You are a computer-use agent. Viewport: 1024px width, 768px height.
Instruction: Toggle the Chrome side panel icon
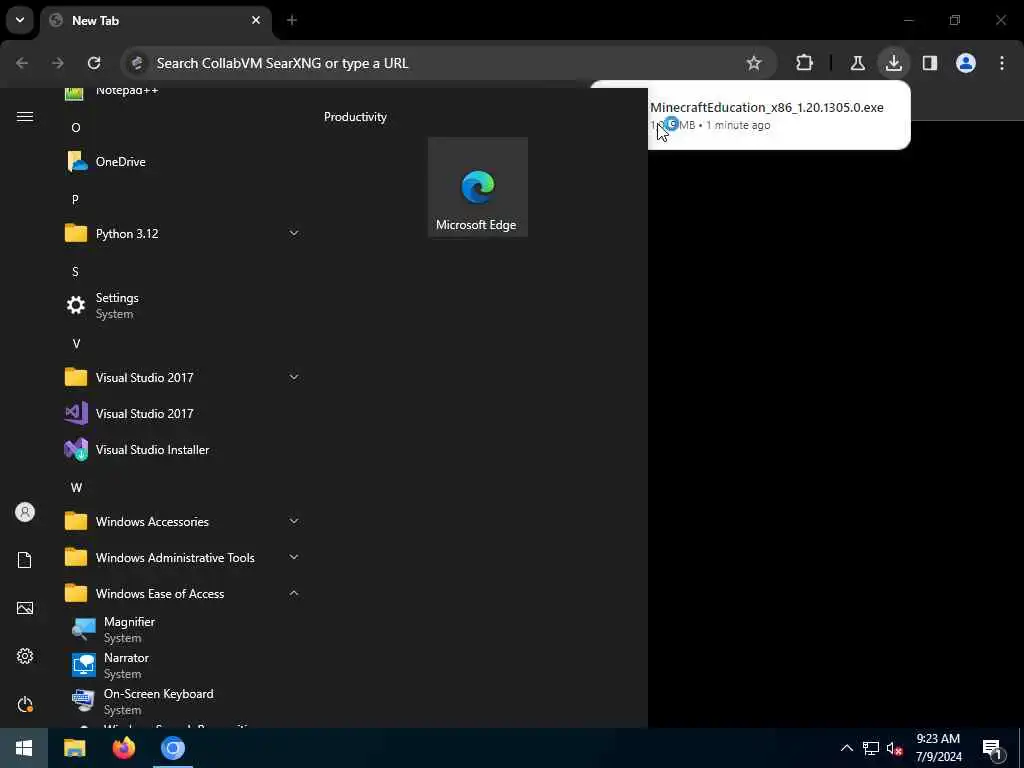point(929,63)
